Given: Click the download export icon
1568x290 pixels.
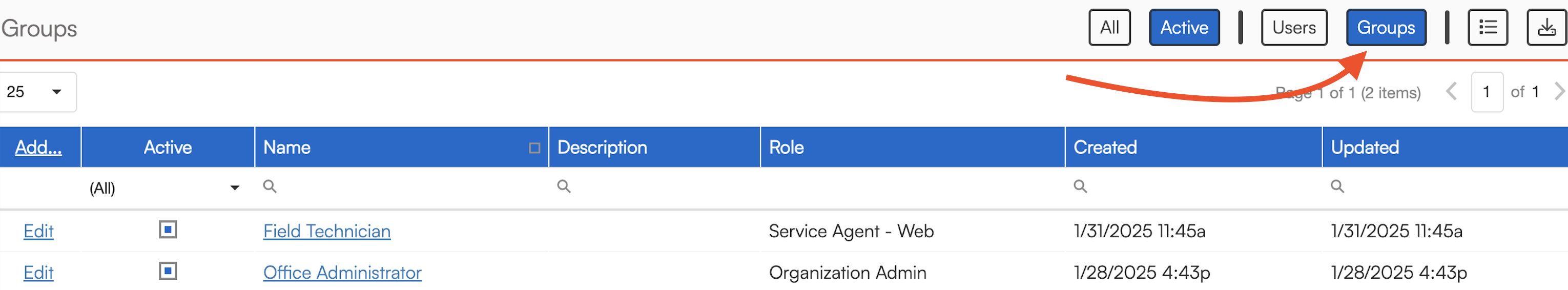Looking at the screenshot, I should click(x=1546, y=28).
